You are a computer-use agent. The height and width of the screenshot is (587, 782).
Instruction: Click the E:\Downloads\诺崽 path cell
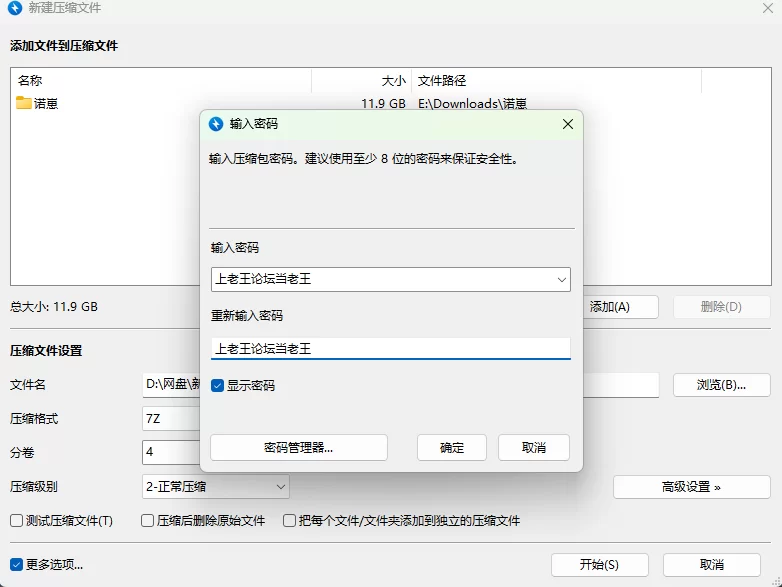(x=472, y=103)
